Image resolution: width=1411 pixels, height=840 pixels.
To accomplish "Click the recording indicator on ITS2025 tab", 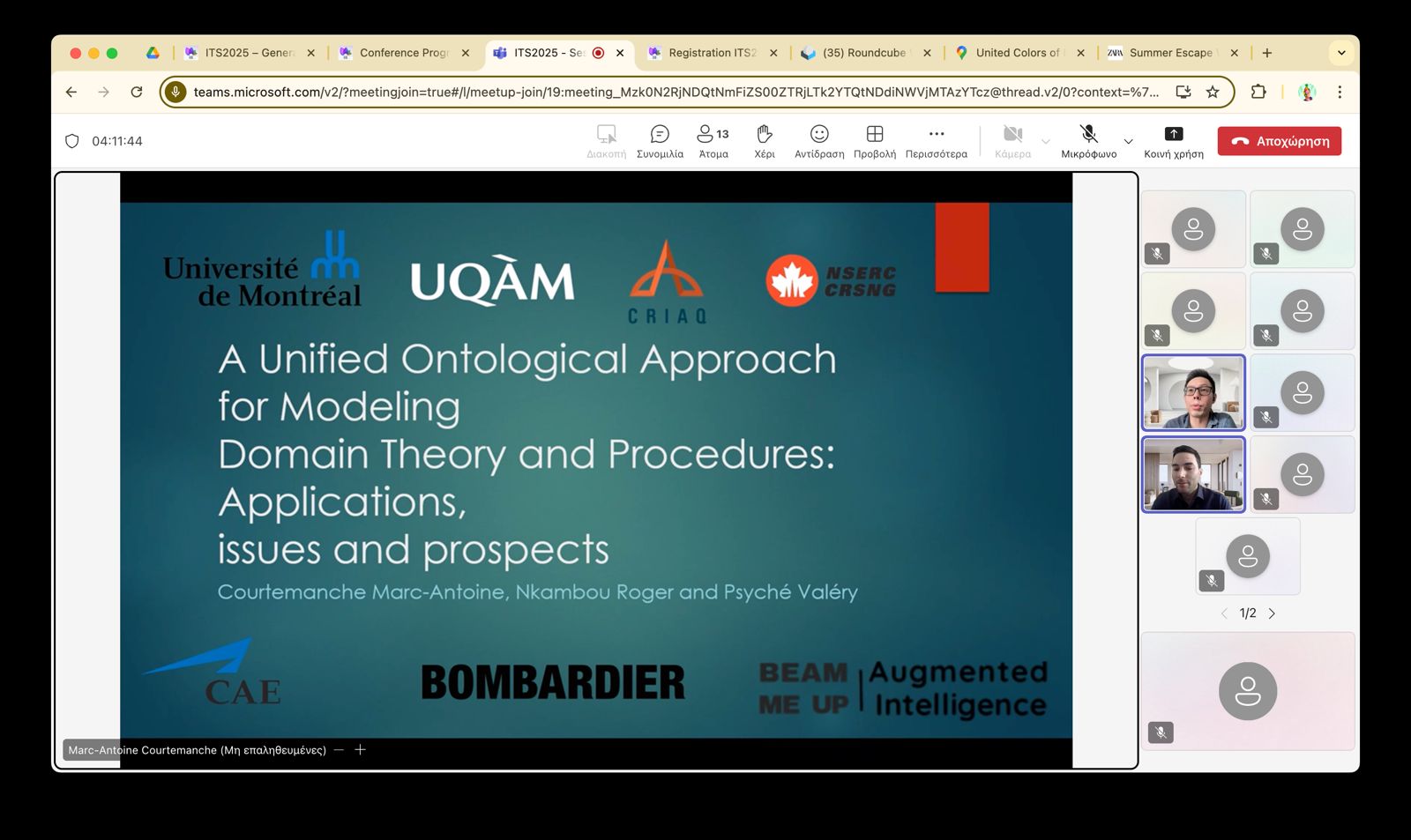I will click(599, 53).
